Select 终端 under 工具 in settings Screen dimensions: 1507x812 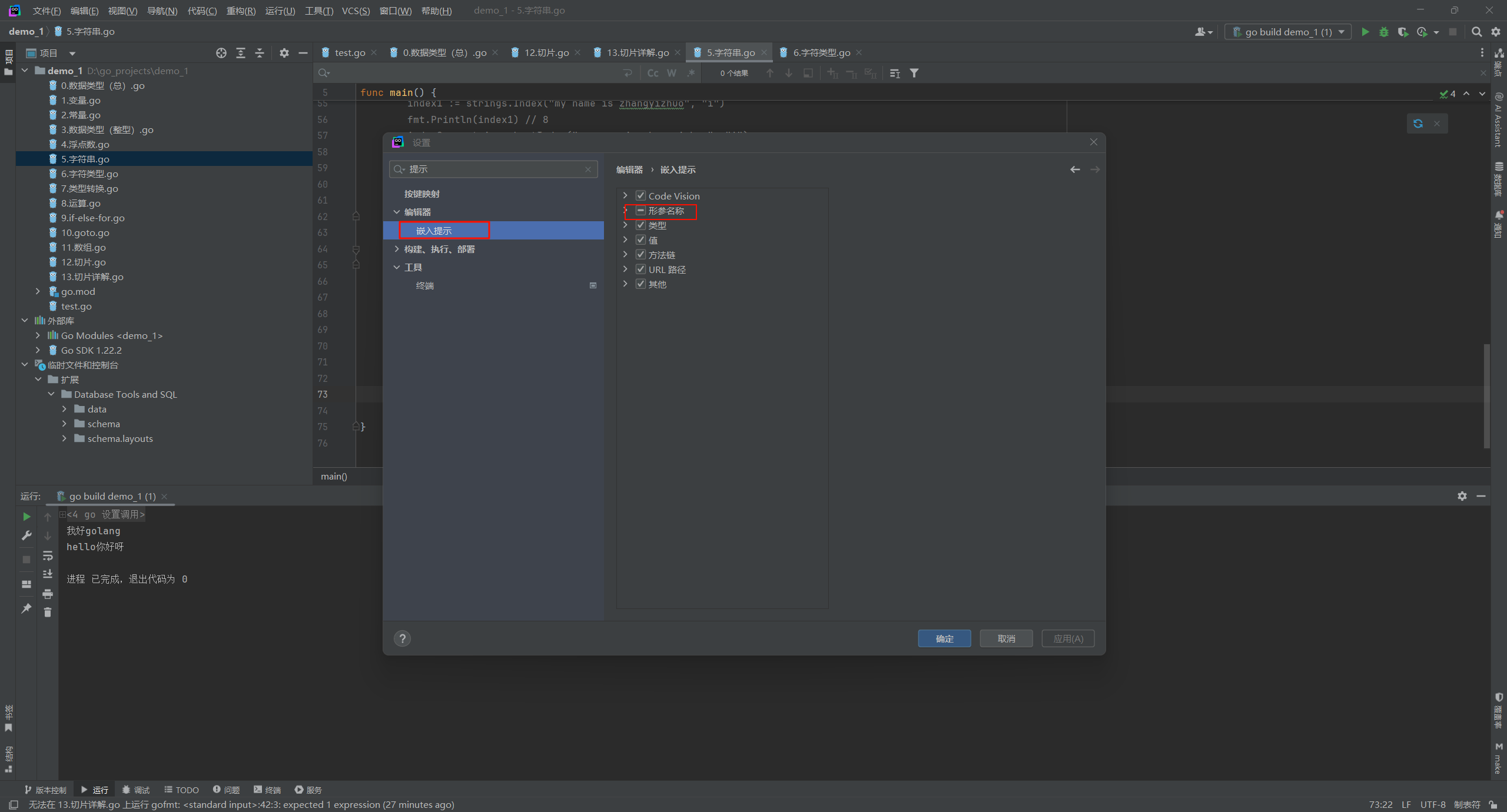[x=425, y=285]
